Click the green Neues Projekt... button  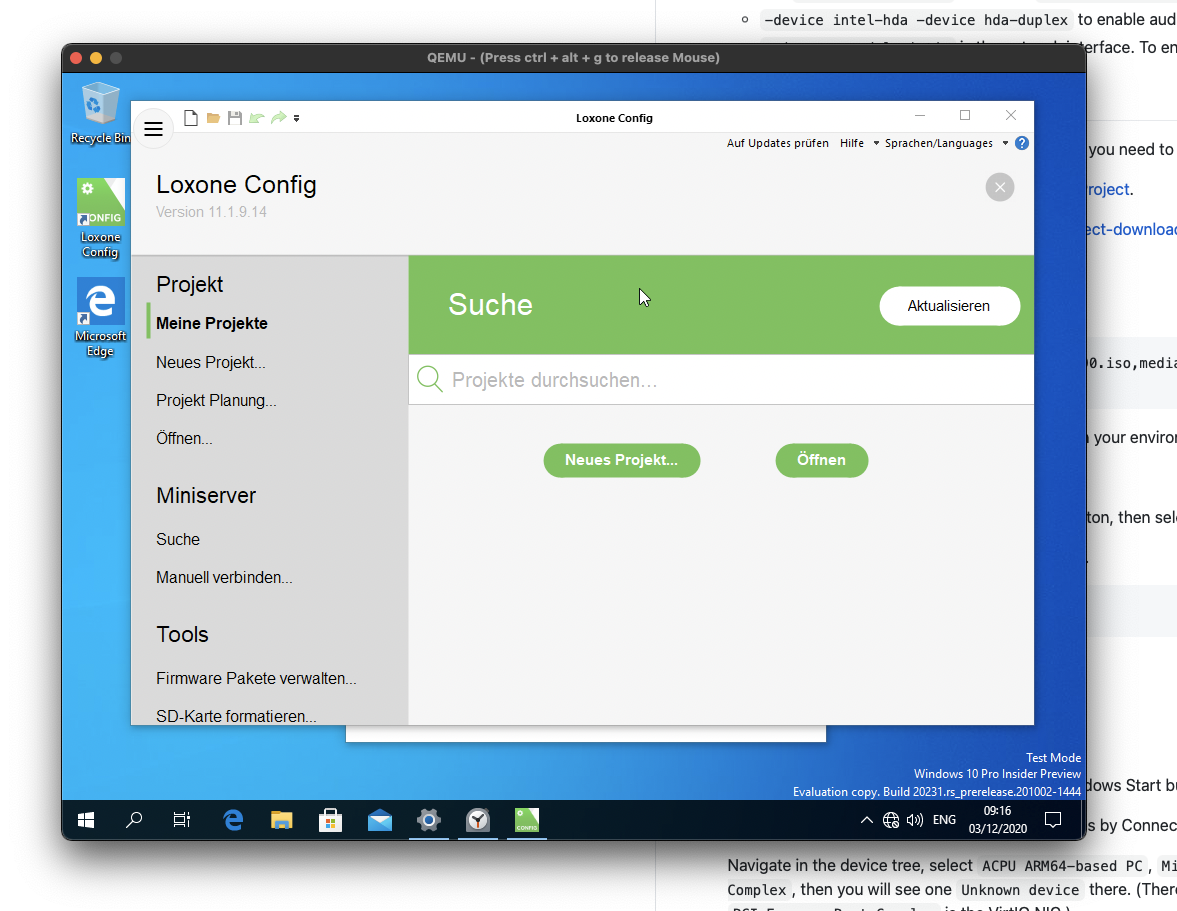click(x=622, y=460)
